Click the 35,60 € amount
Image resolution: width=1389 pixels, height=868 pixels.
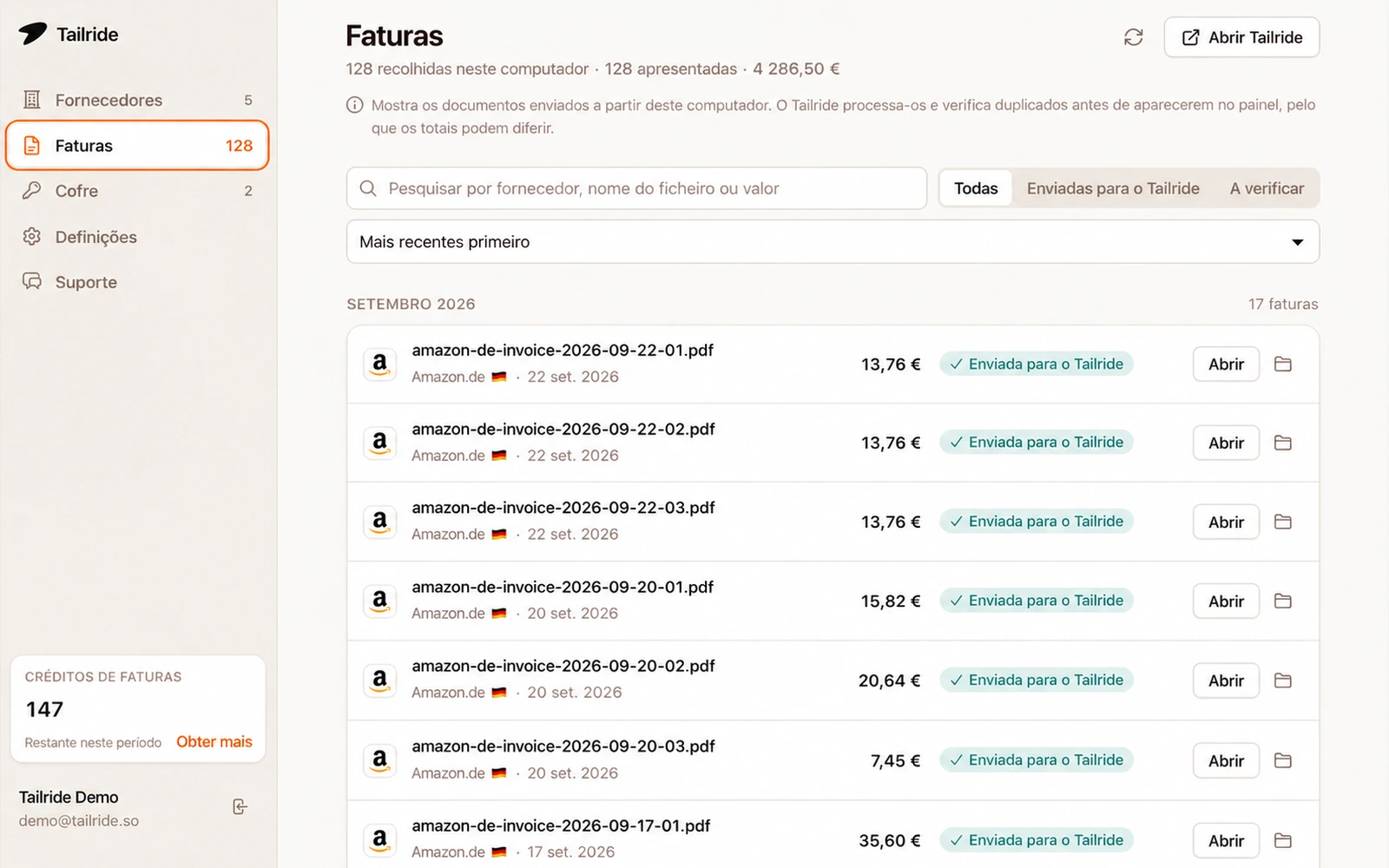pyautogui.click(x=889, y=840)
